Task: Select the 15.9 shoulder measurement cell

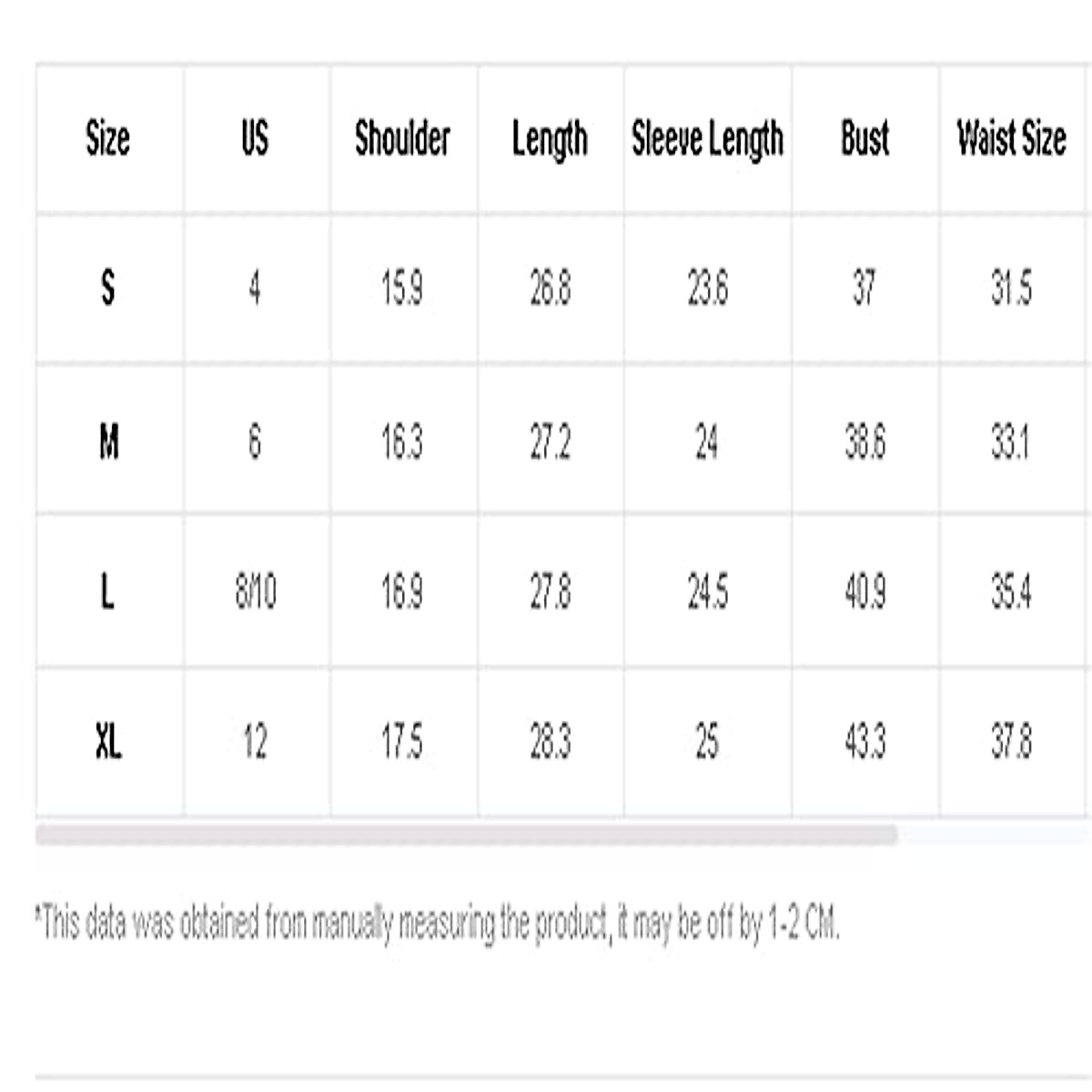Action: click(402, 288)
